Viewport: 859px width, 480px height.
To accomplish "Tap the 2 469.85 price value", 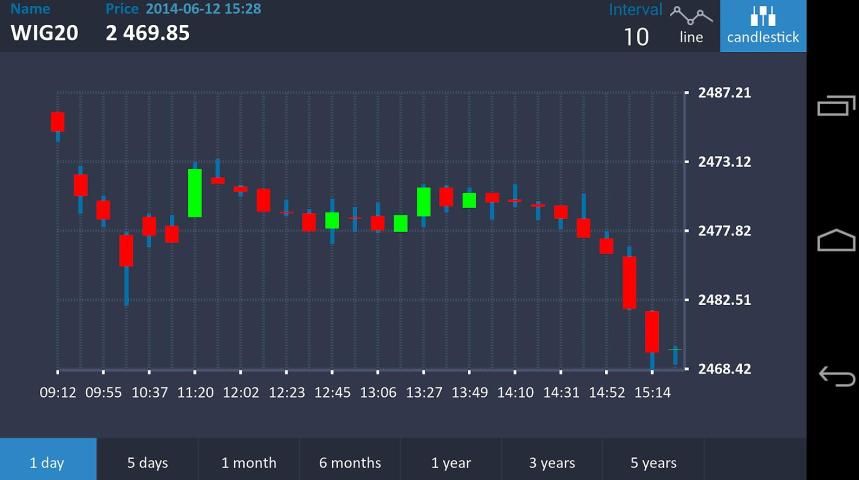I will pyautogui.click(x=147, y=33).
